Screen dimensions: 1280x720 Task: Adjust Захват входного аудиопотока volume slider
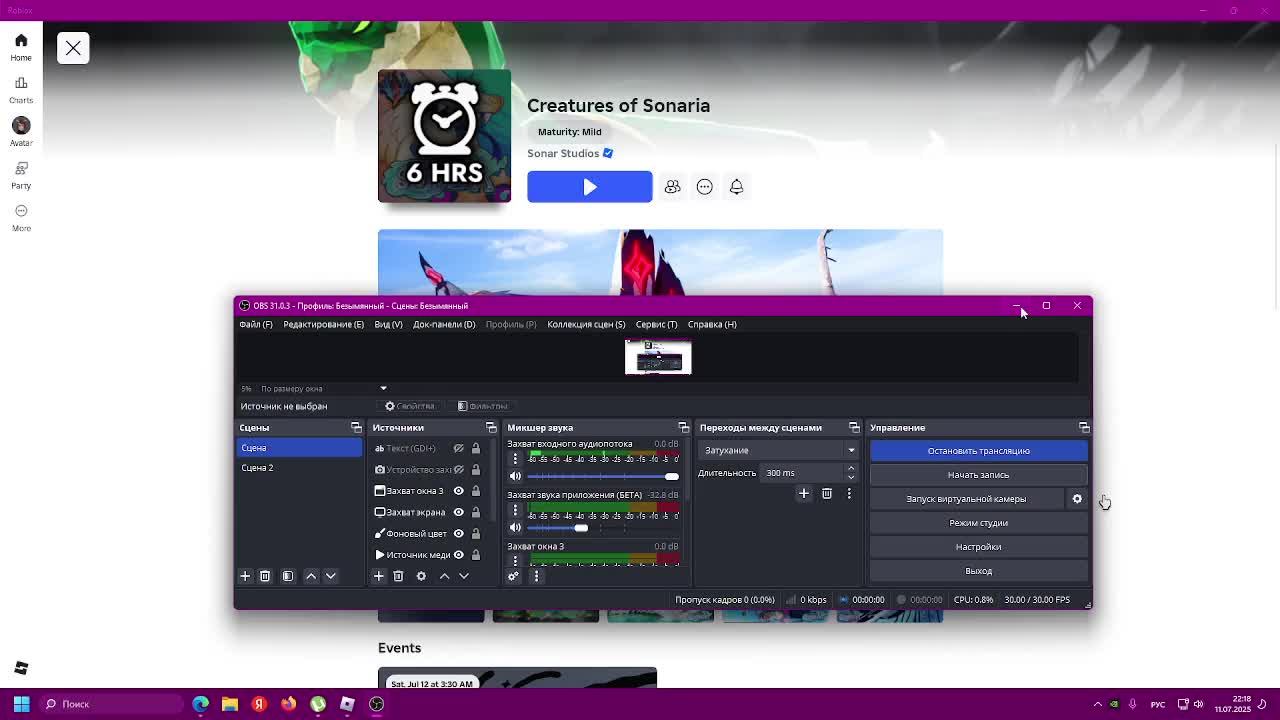tap(603, 476)
